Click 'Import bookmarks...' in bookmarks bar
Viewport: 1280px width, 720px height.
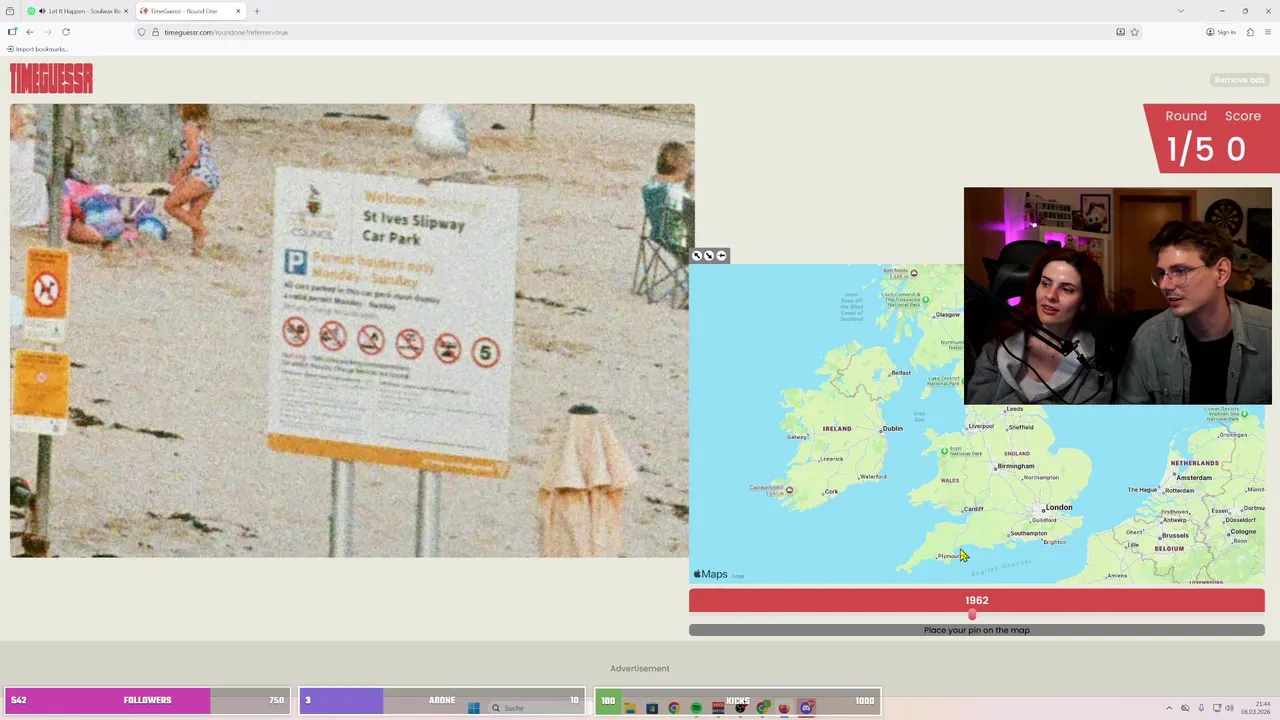[38, 49]
